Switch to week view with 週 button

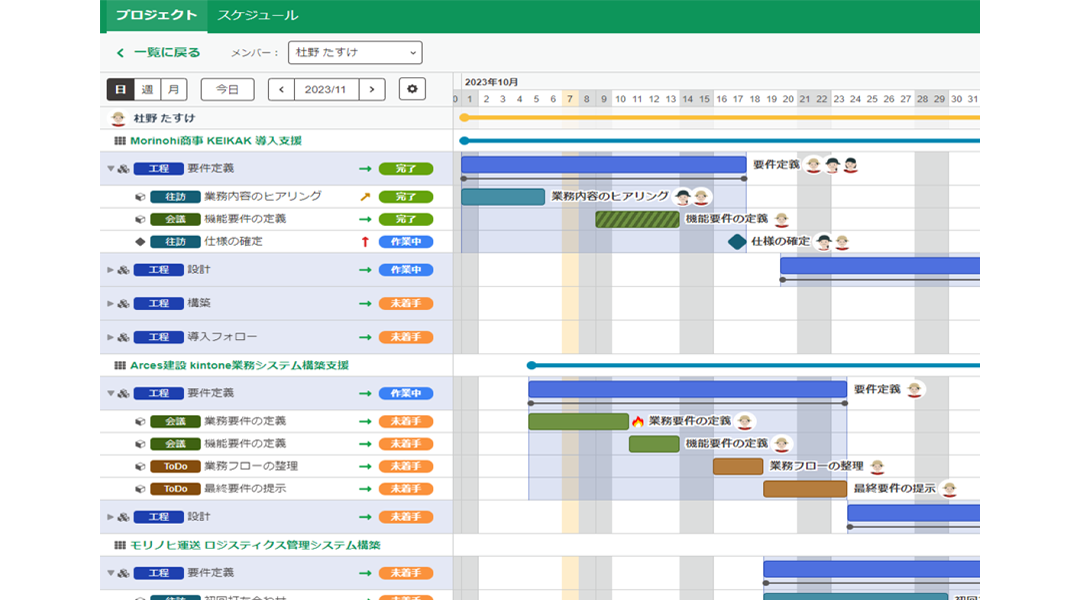(147, 90)
